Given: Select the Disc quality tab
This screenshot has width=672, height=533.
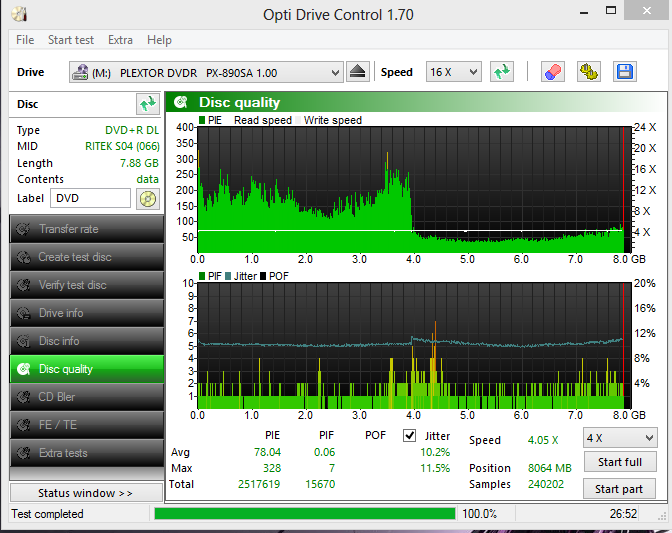Looking at the screenshot, I should click(x=87, y=369).
